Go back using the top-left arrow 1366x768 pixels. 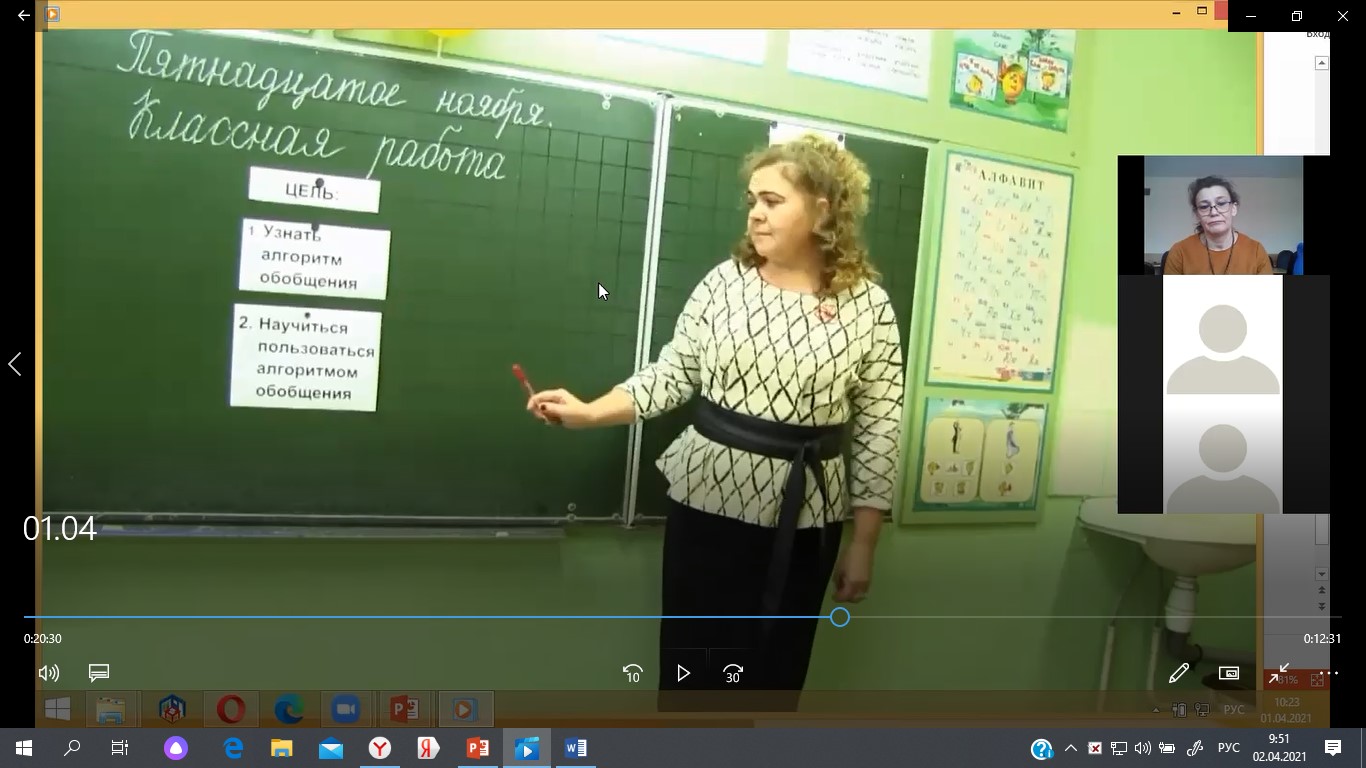click(x=24, y=15)
